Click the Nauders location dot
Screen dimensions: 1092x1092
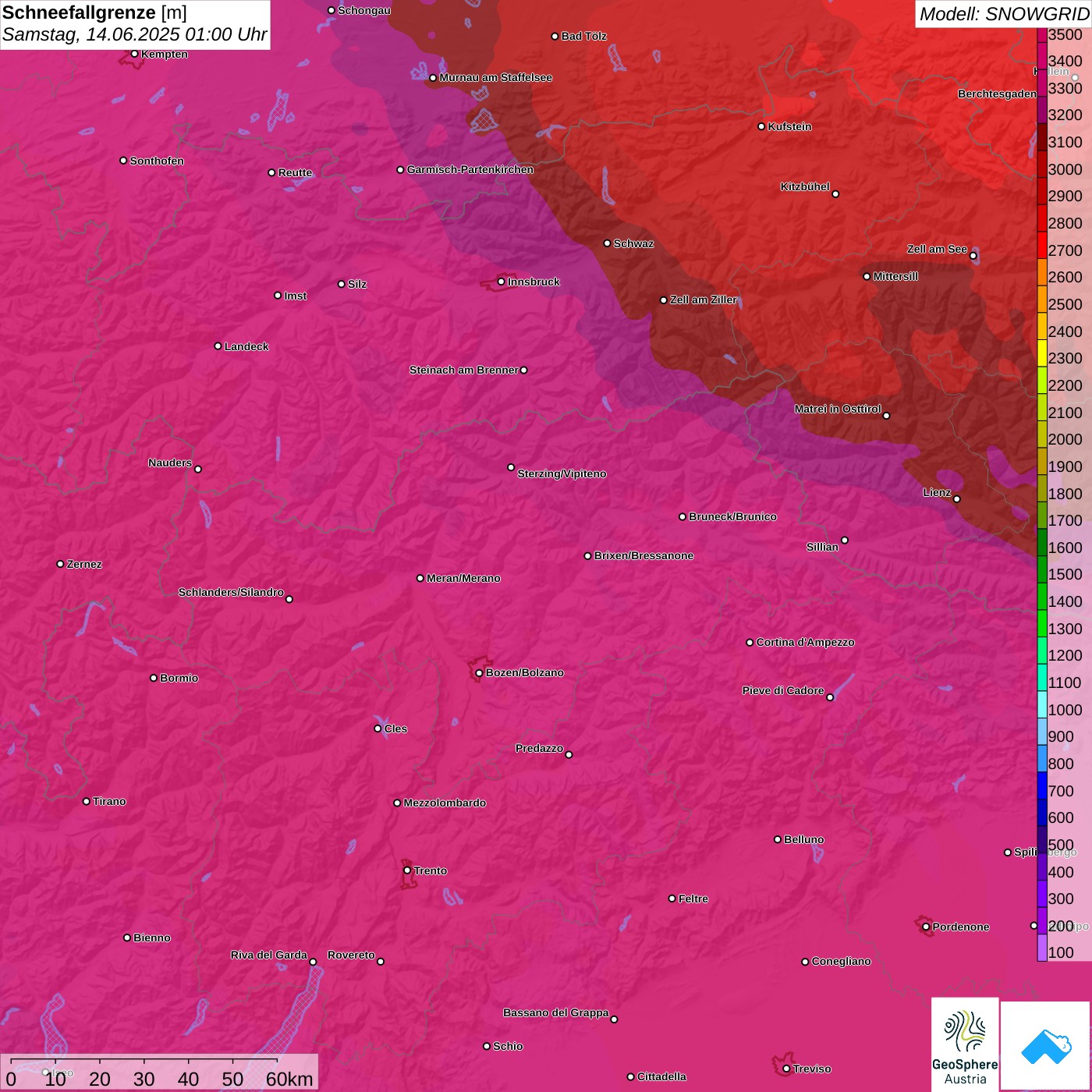pyautogui.click(x=198, y=469)
